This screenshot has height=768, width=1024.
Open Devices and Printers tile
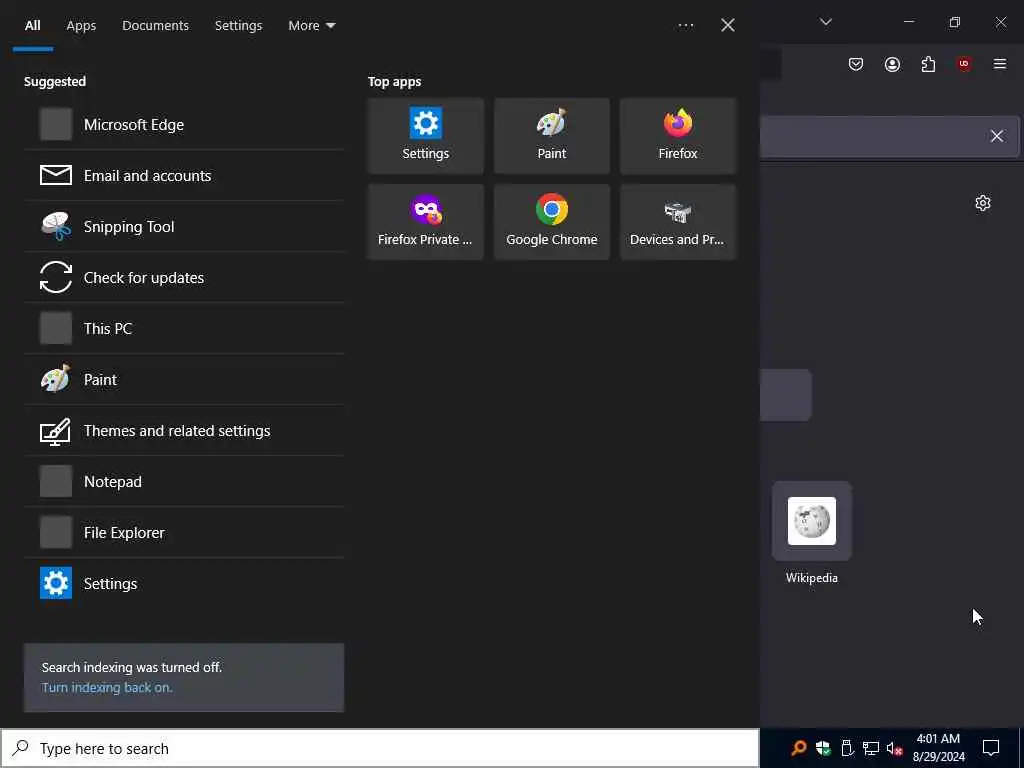pyautogui.click(x=678, y=222)
